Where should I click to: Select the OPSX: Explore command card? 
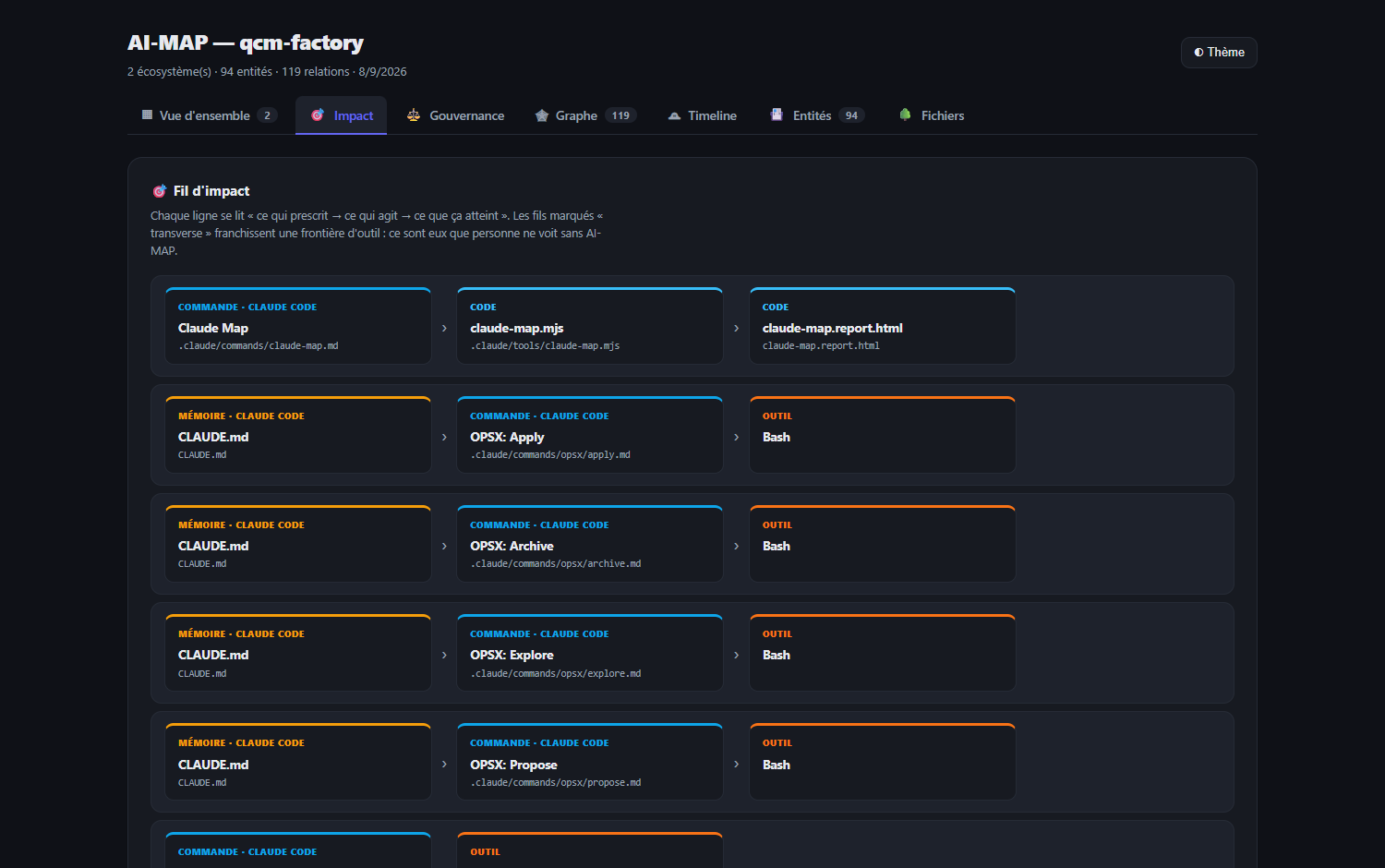click(590, 653)
